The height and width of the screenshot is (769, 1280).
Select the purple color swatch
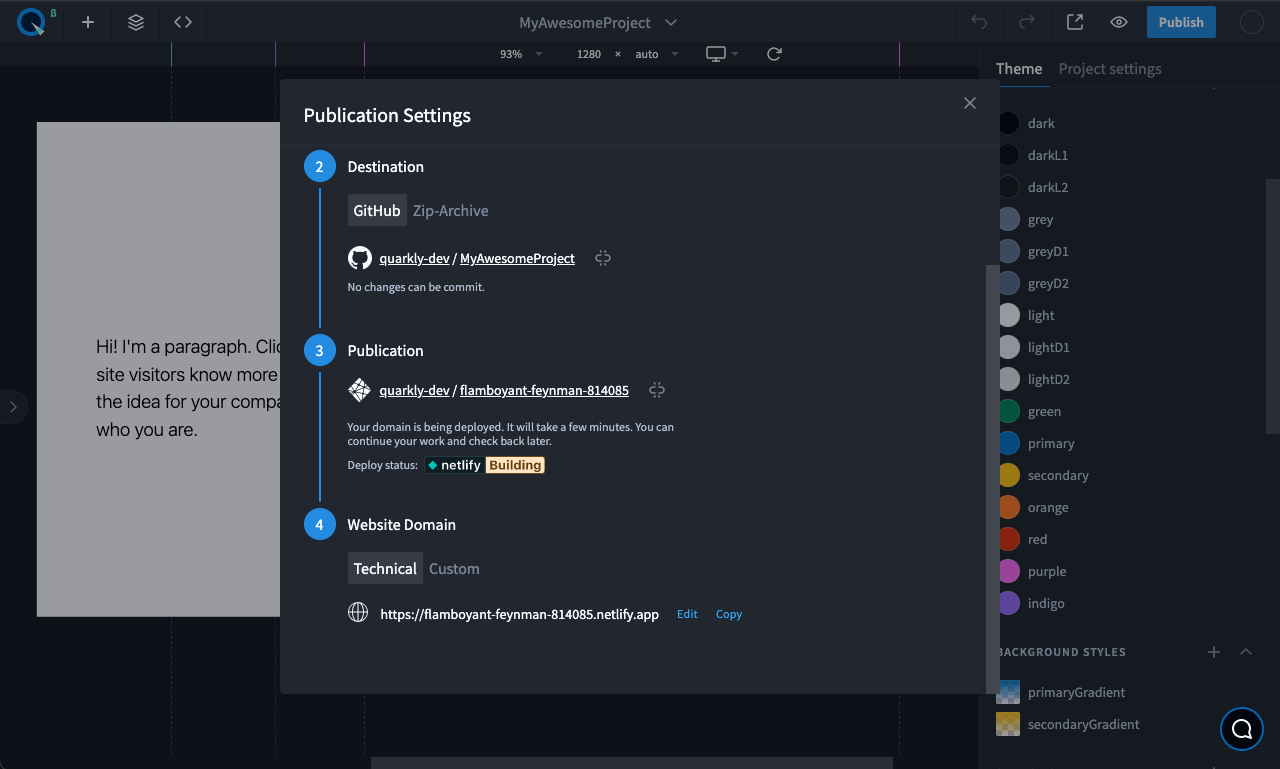(1009, 571)
